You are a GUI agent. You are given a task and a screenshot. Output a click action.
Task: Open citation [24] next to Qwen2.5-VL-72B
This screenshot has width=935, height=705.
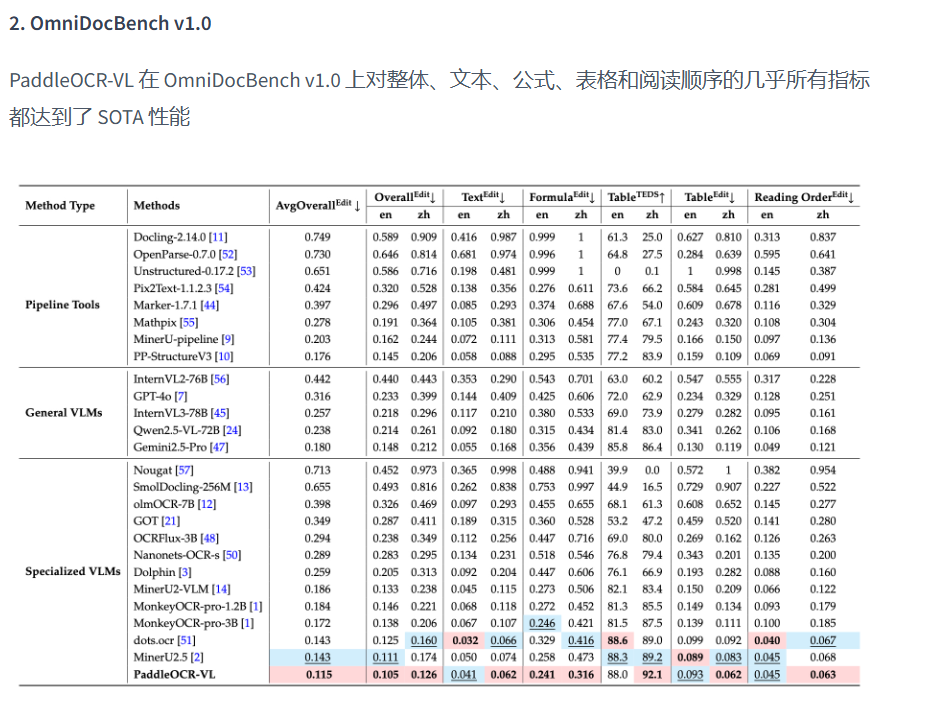click(x=231, y=431)
